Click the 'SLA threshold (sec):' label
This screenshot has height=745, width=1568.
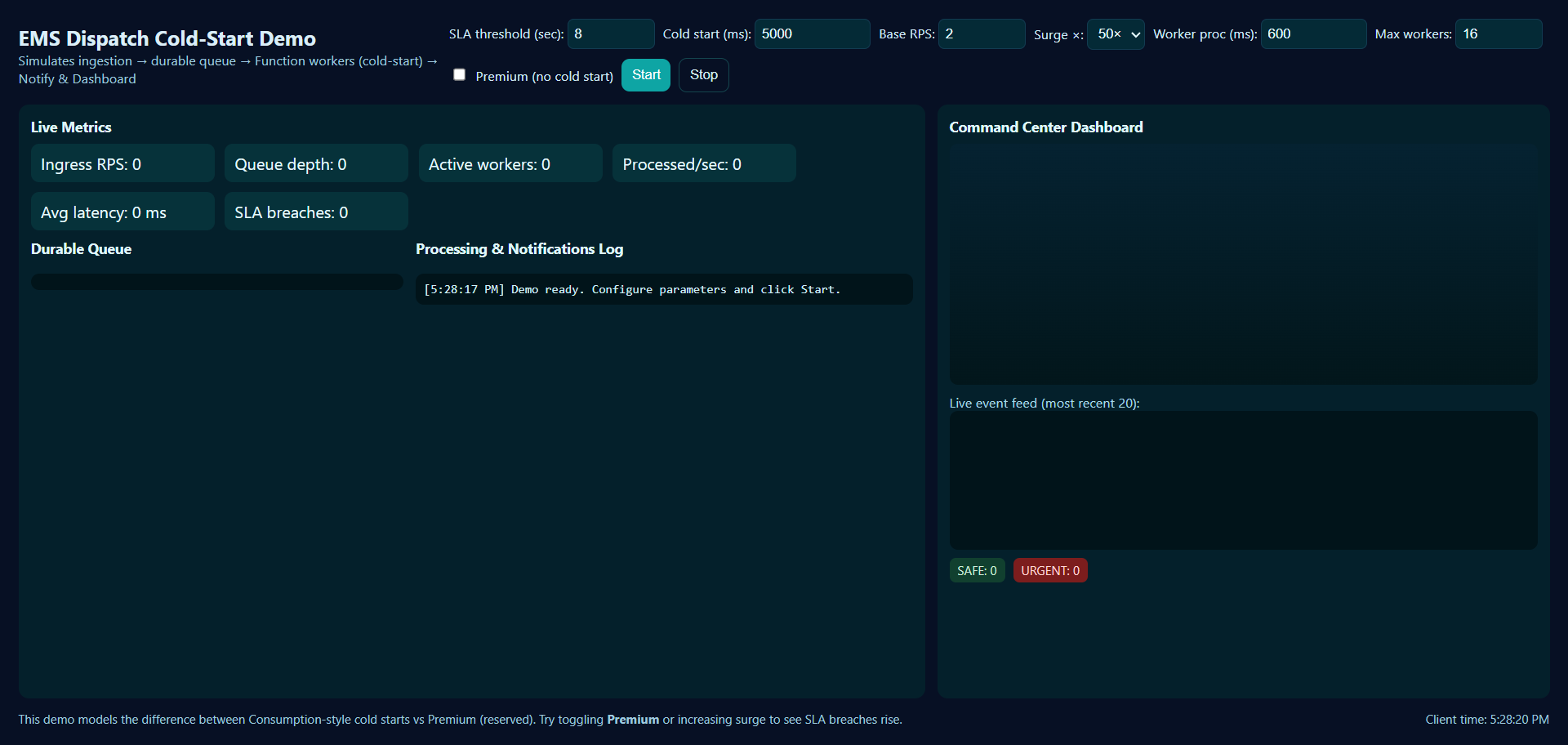click(506, 34)
